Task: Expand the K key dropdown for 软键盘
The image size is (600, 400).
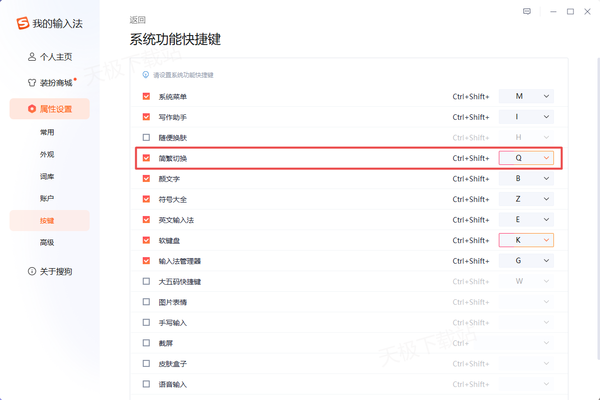Action: (526, 240)
